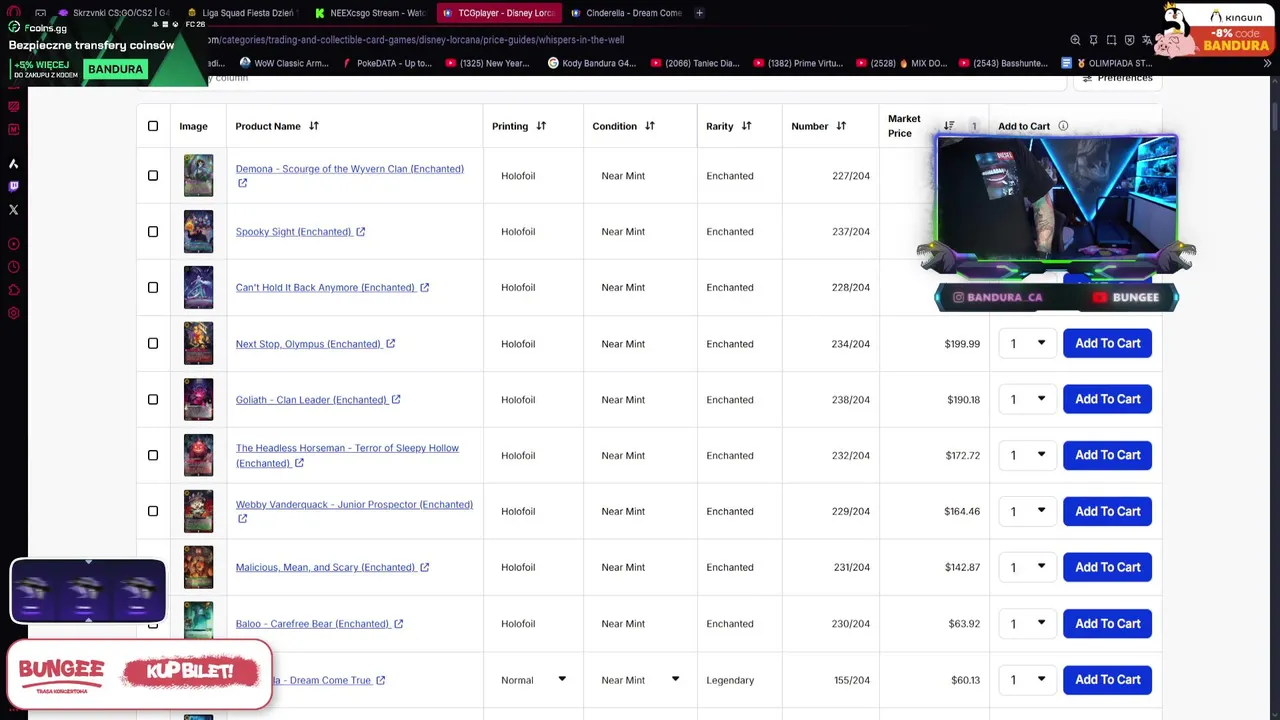Open Malicious, Mean, and Scary link
This screenshot has height=720, width=1280.
325,568
